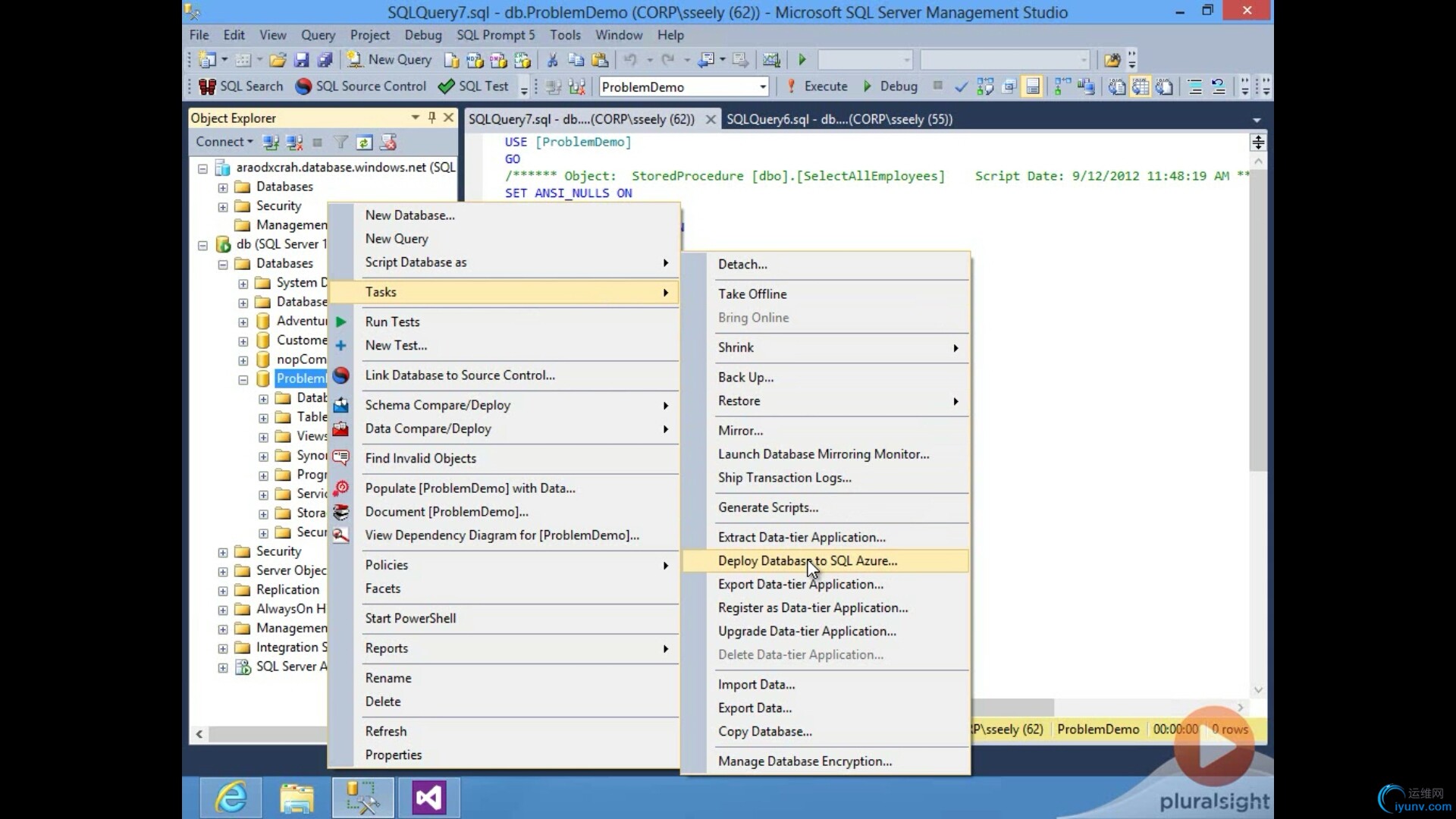Image resolution: width=1456 pixels, height=819 pixels.
Task: Click Refresh icon in Object Explorer toolbar
Action: pos(364,142)
